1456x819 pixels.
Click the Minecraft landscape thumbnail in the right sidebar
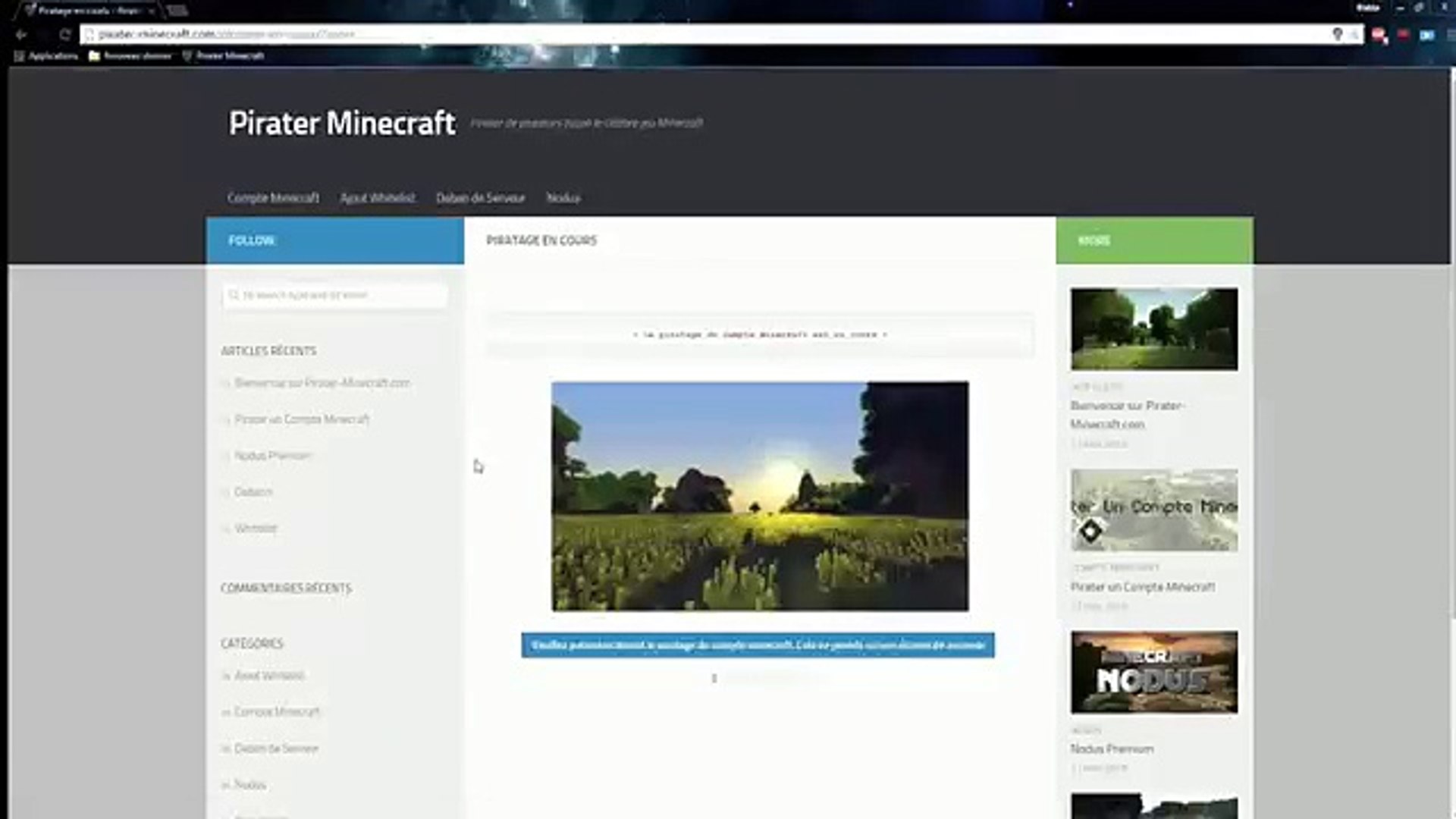pos(1153,328)
